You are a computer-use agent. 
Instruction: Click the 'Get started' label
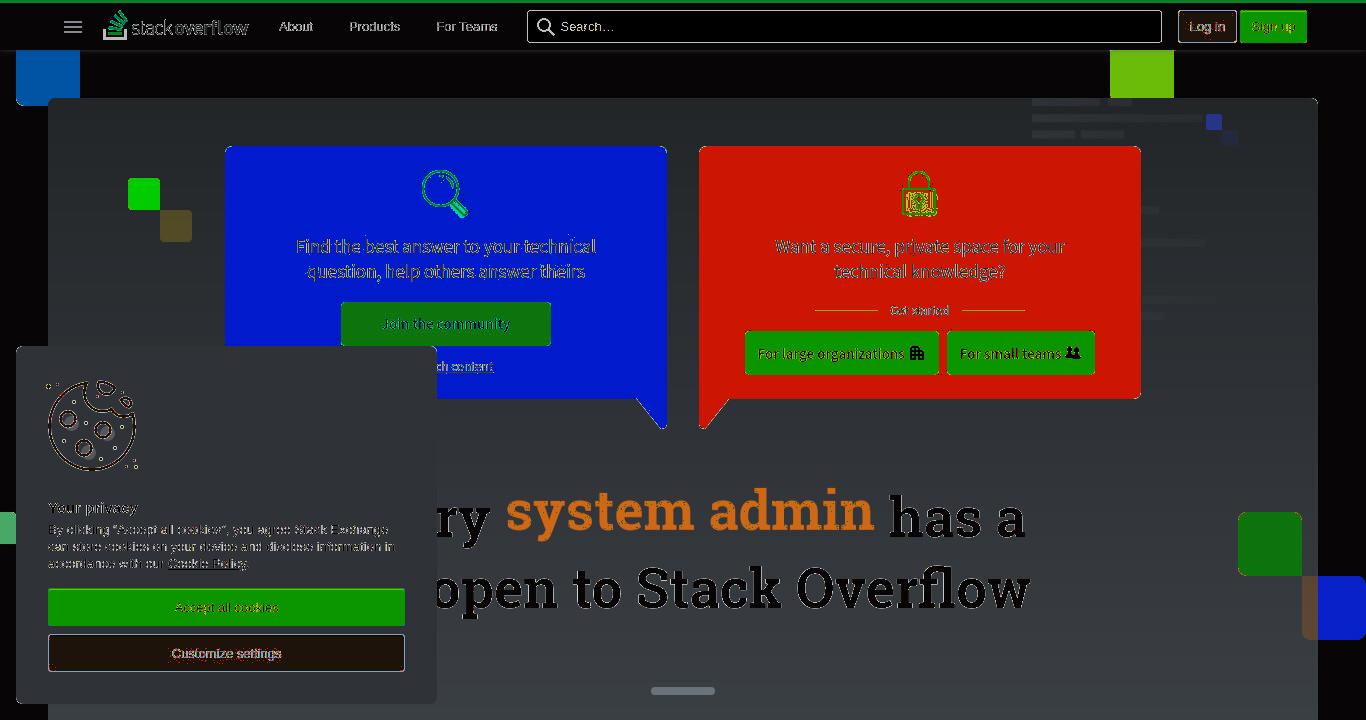click(x=920, y=310)
